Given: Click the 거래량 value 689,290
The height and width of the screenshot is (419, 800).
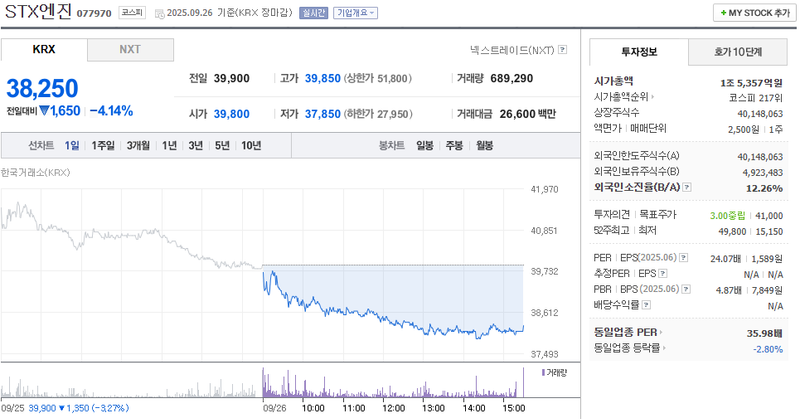Looking at the screenshot, I should 512,78.
